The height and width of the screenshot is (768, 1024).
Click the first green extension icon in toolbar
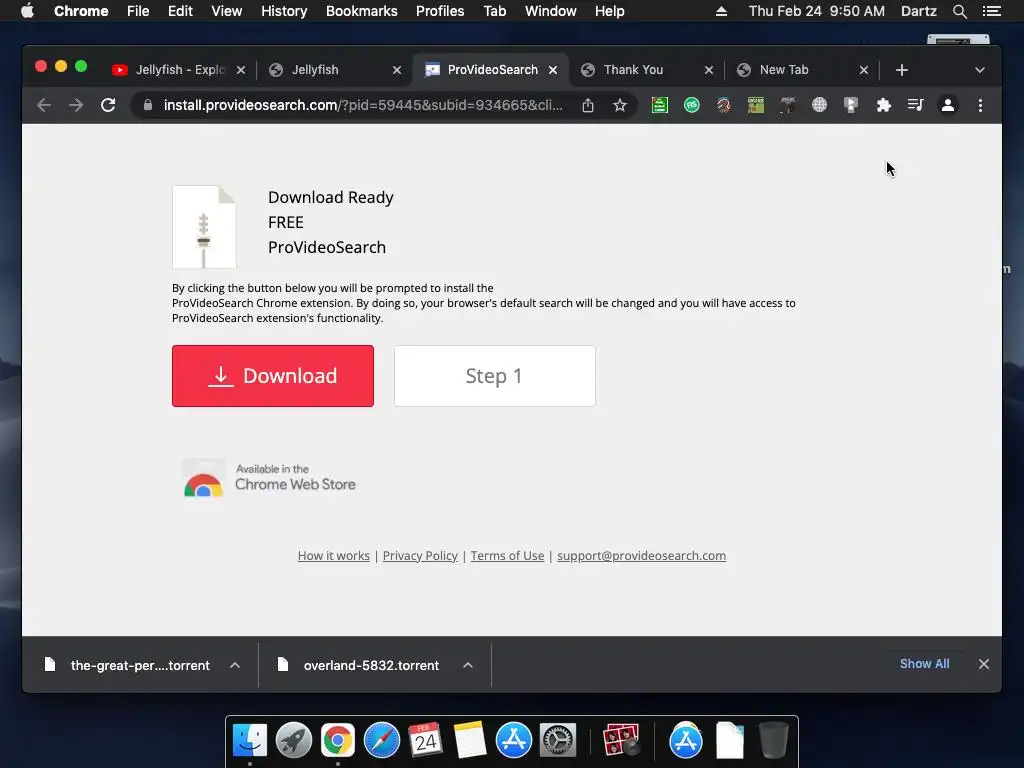[660, 105]
